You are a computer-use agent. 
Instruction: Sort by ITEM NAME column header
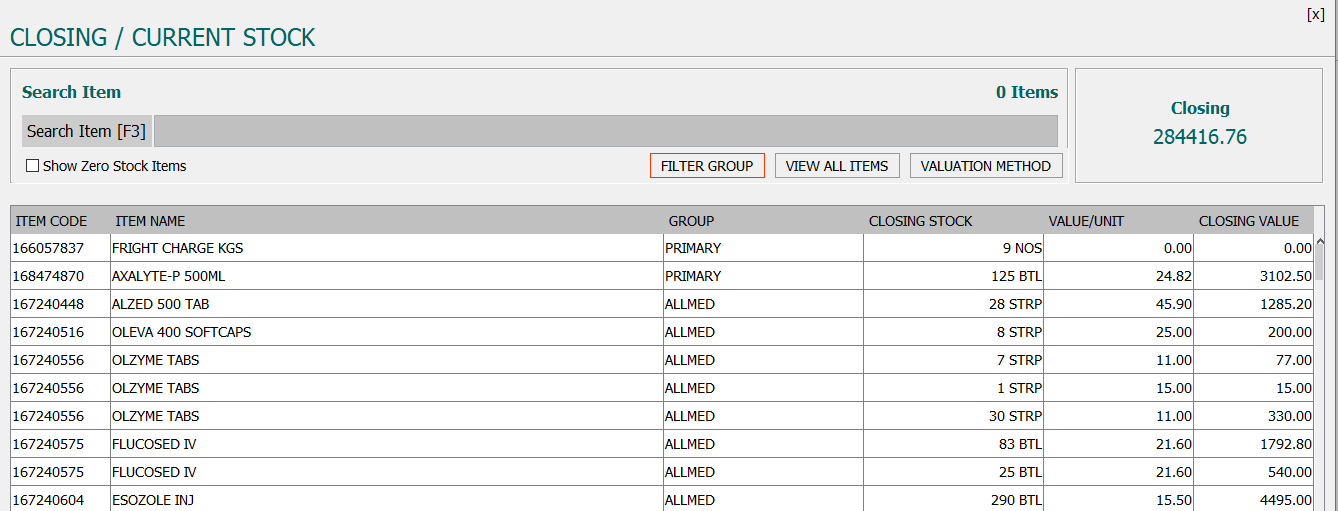pyautogui.click(x=150, y=221)
